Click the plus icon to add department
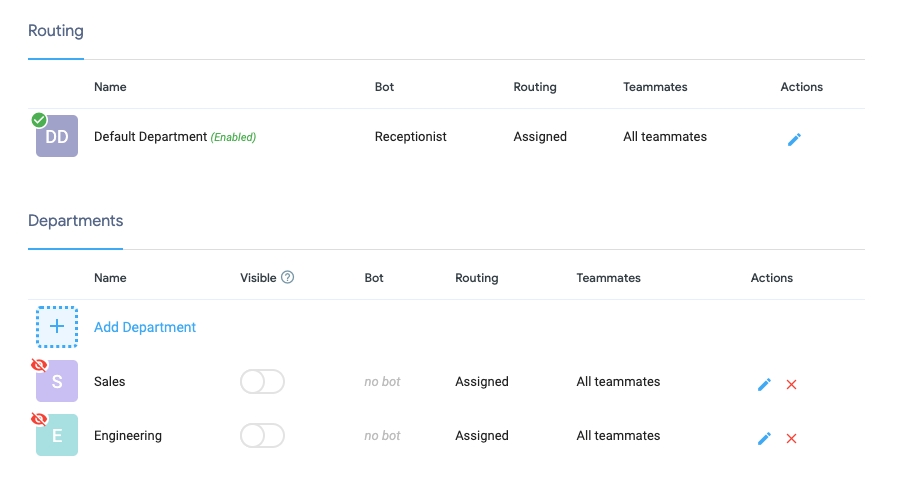 pyautogui.click(x=57, y=327)
